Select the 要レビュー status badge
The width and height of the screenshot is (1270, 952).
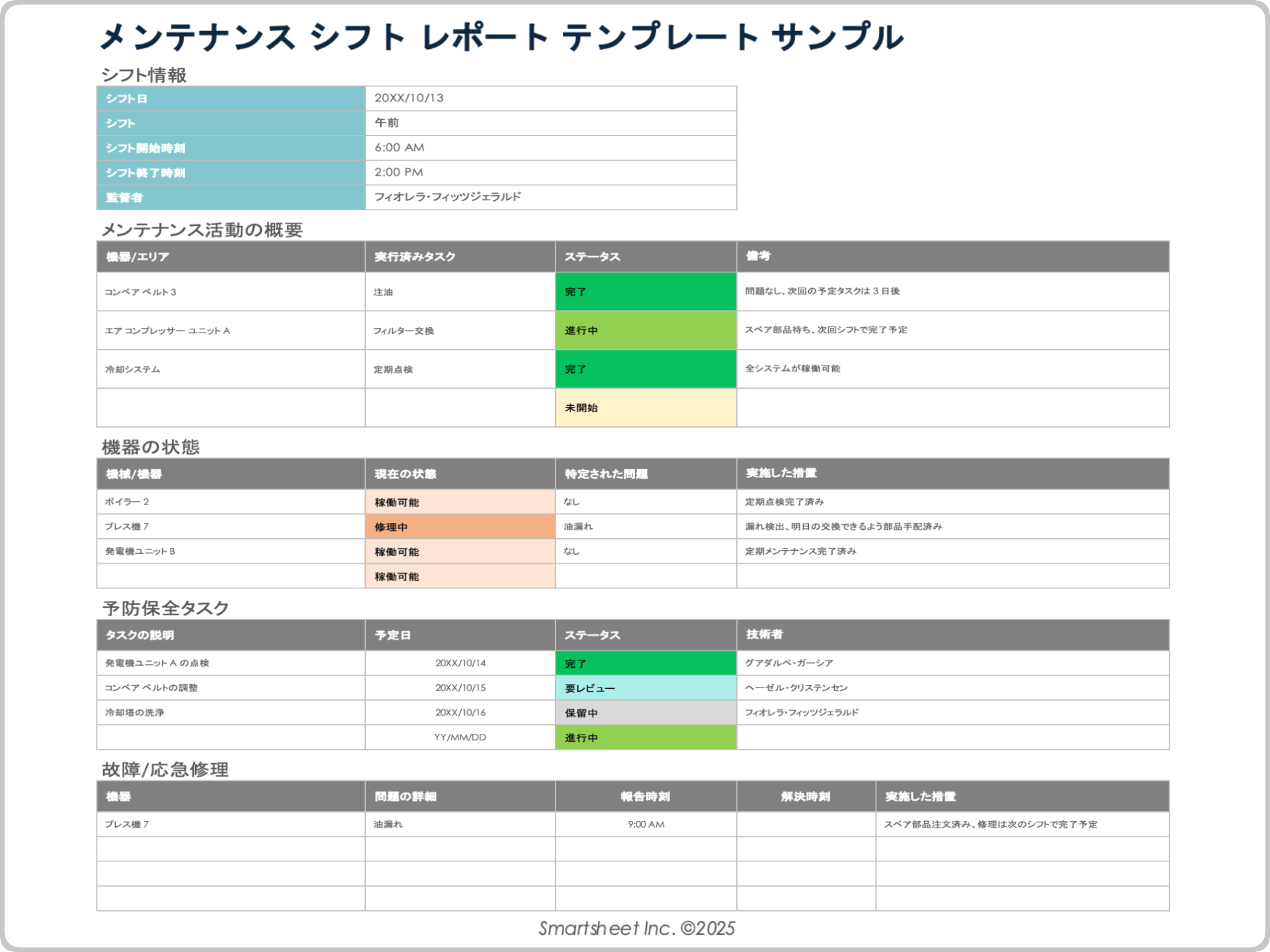645,688
